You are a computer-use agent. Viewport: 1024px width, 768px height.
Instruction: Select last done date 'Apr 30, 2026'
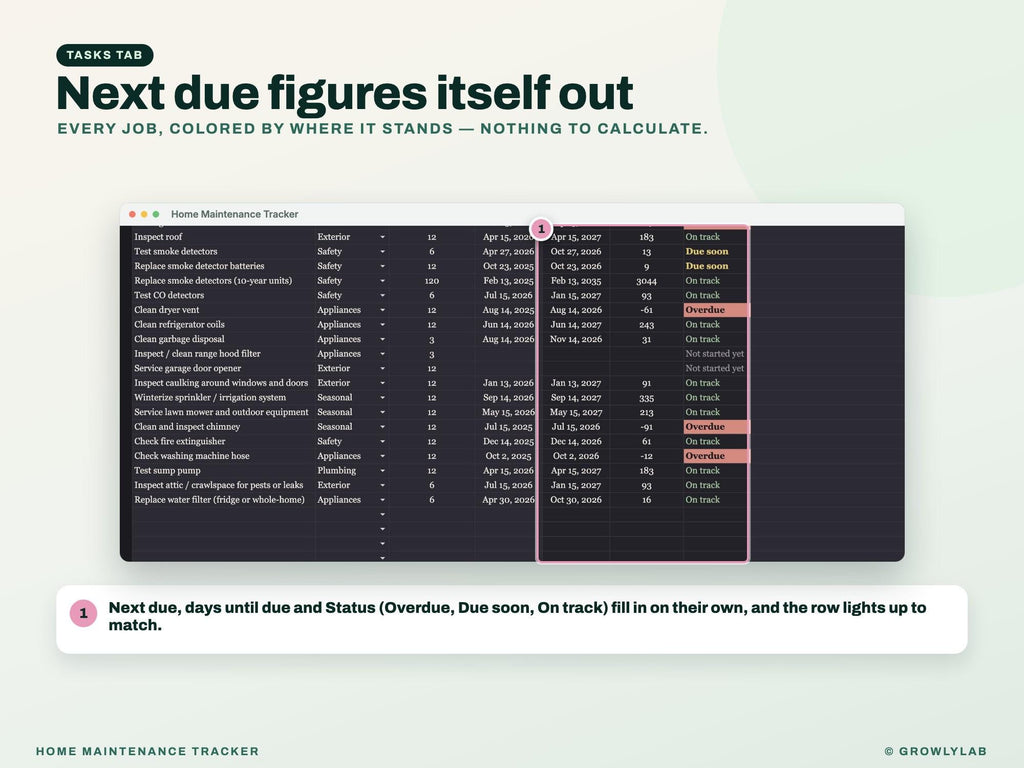tap(508, 500)
